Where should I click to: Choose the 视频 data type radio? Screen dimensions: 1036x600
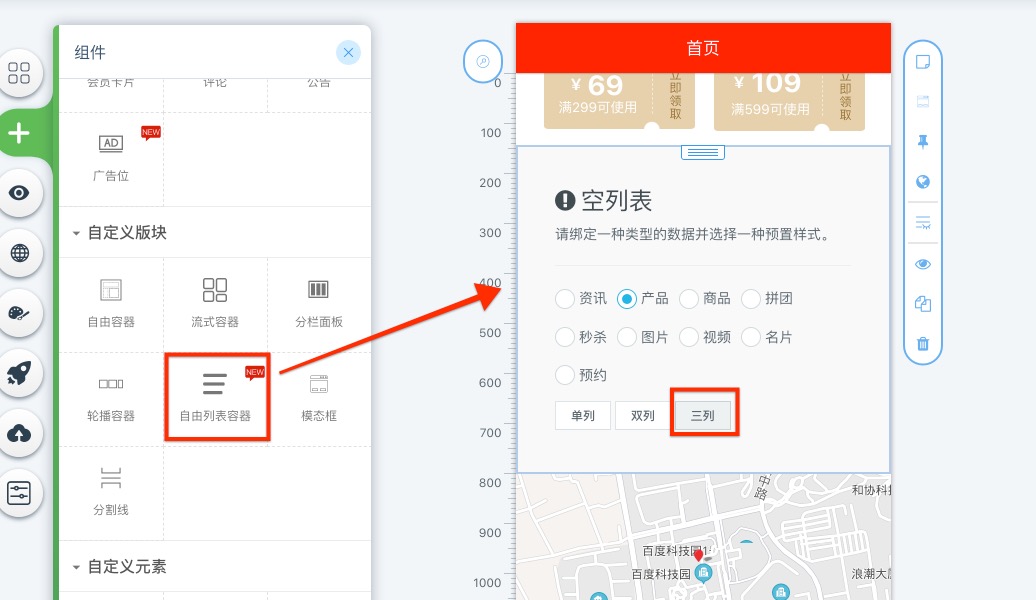click(x=689, y=337)
